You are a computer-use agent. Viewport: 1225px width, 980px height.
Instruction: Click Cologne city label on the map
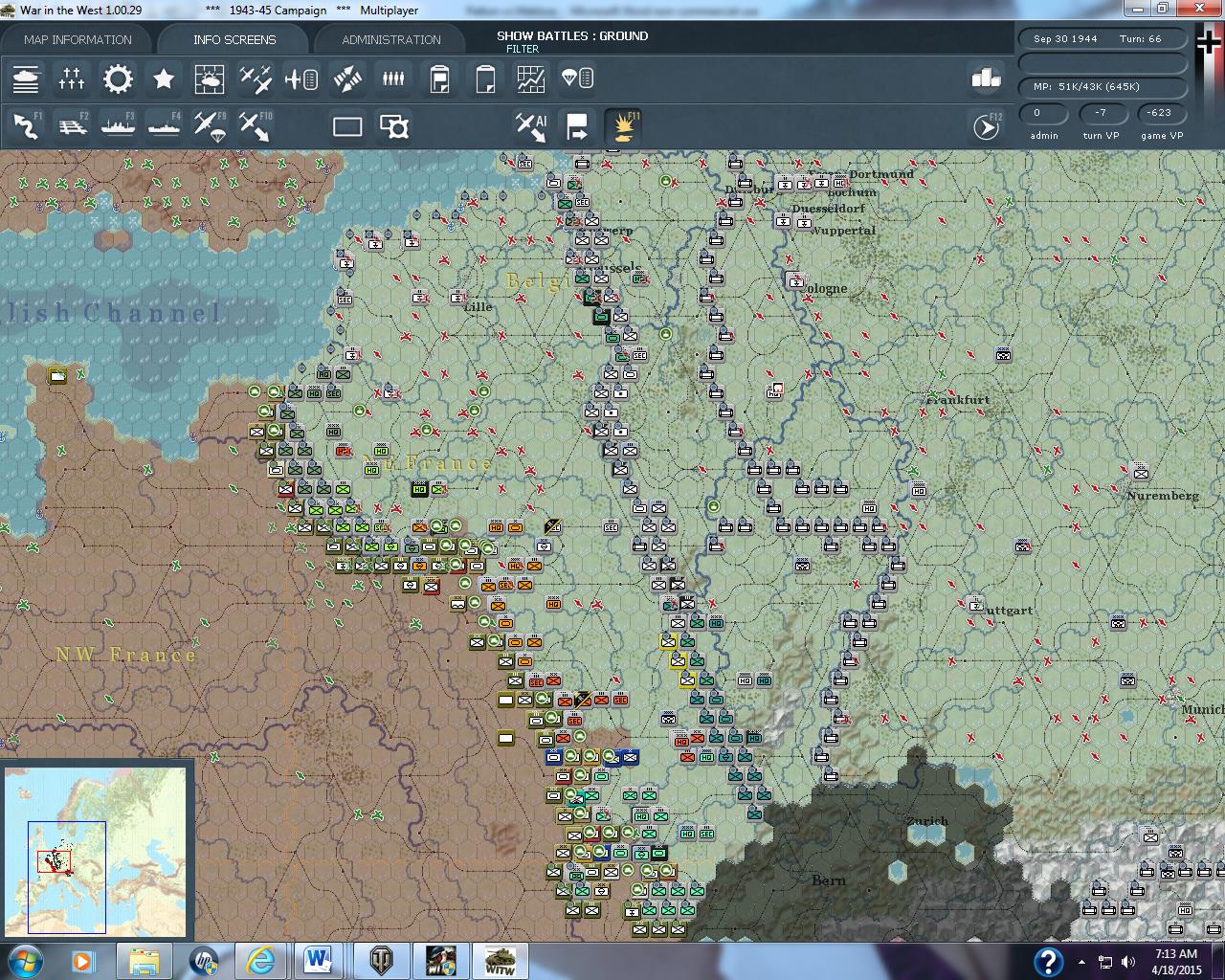point(825,288)
